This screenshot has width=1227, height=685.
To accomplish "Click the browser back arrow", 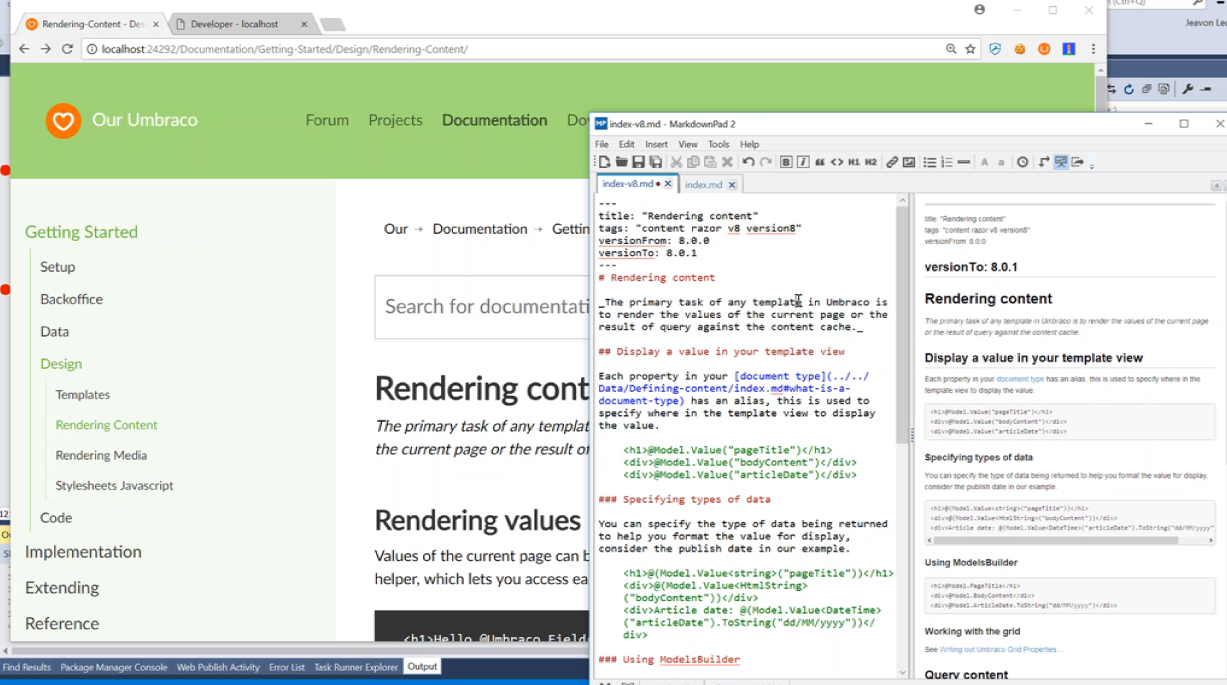I will coord(24,49).
